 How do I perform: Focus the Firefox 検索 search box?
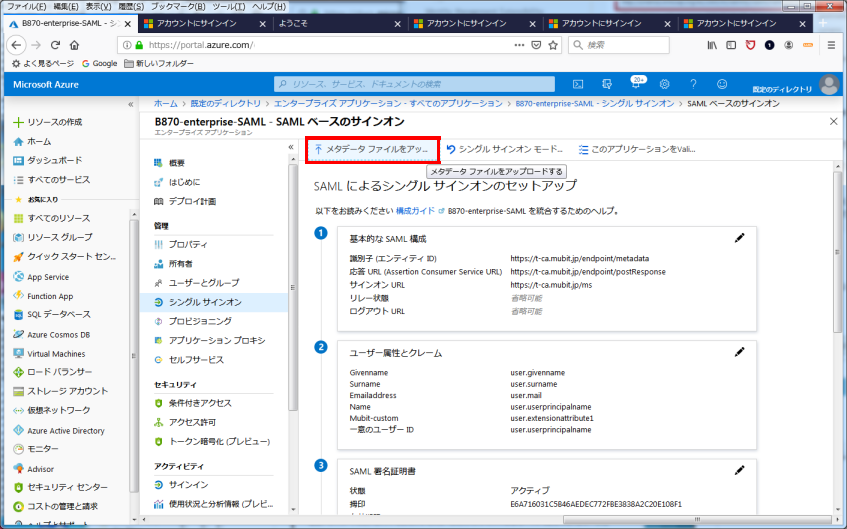[619, 45]
